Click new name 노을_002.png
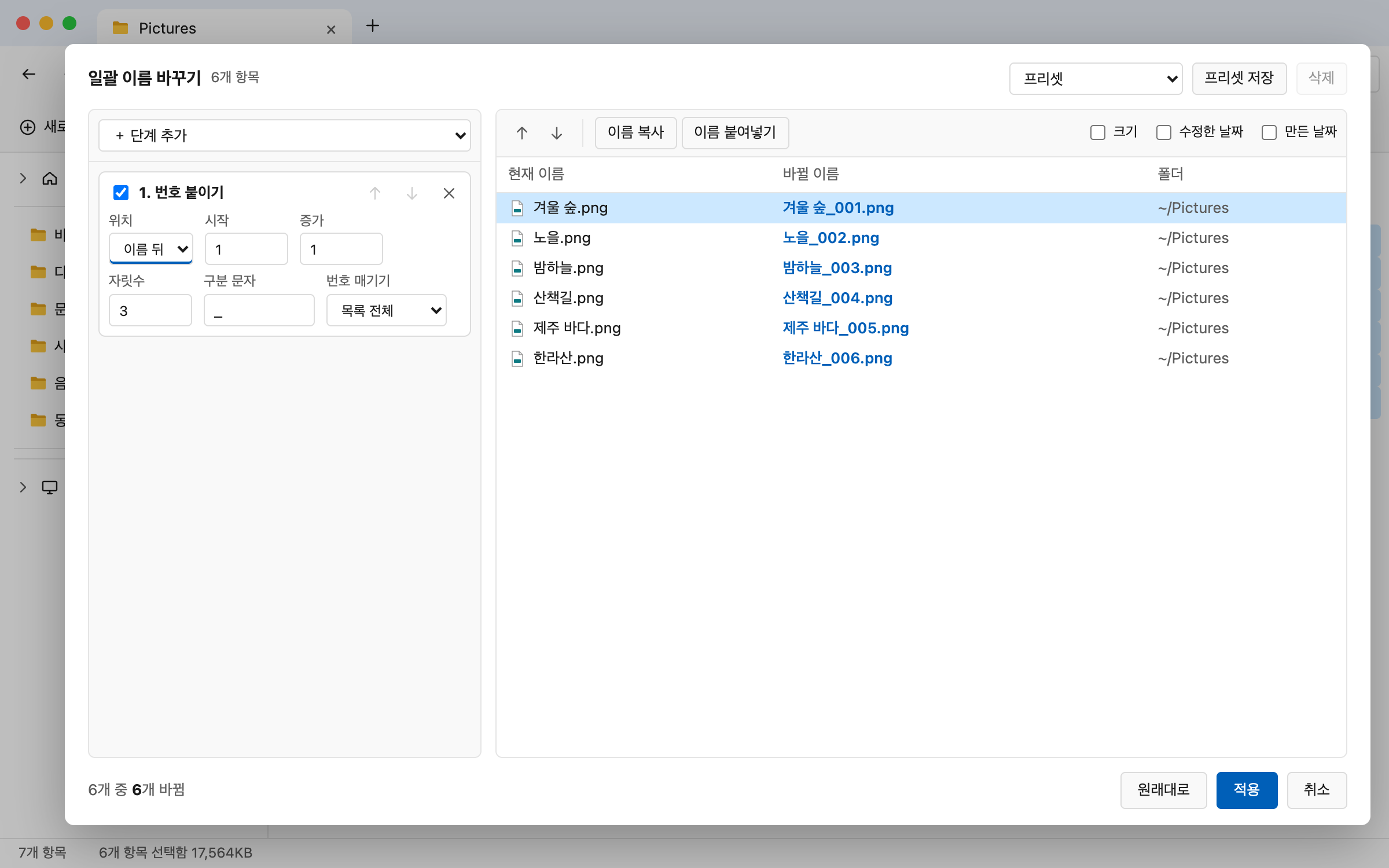The image size is (1389, 868). click(x=831, y=238)
